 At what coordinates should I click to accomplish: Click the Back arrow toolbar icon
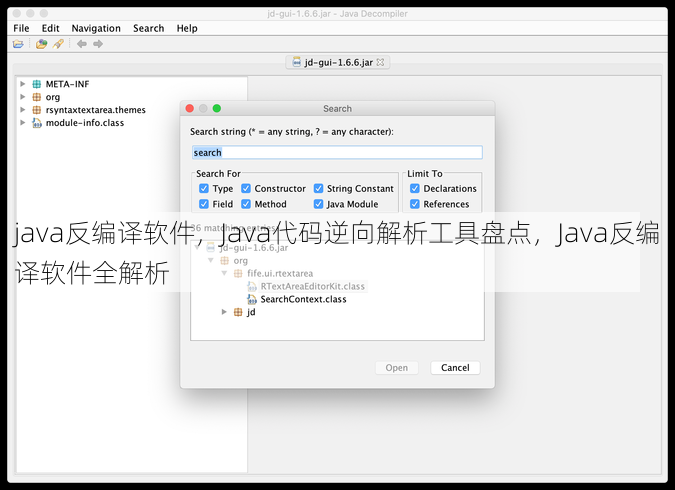[x=81, y=44]
